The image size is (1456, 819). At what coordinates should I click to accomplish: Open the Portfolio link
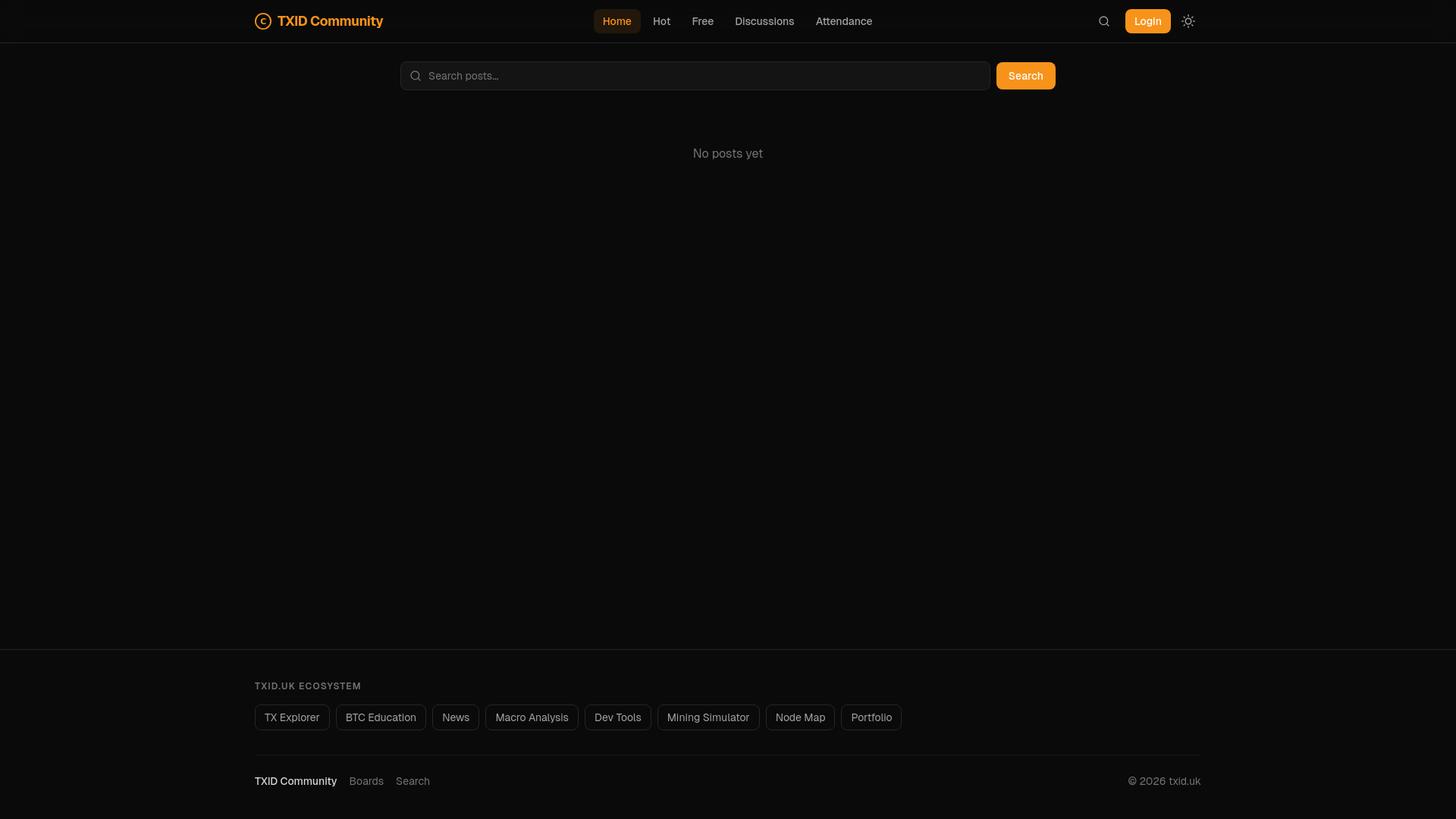click(x=871, y=717)
